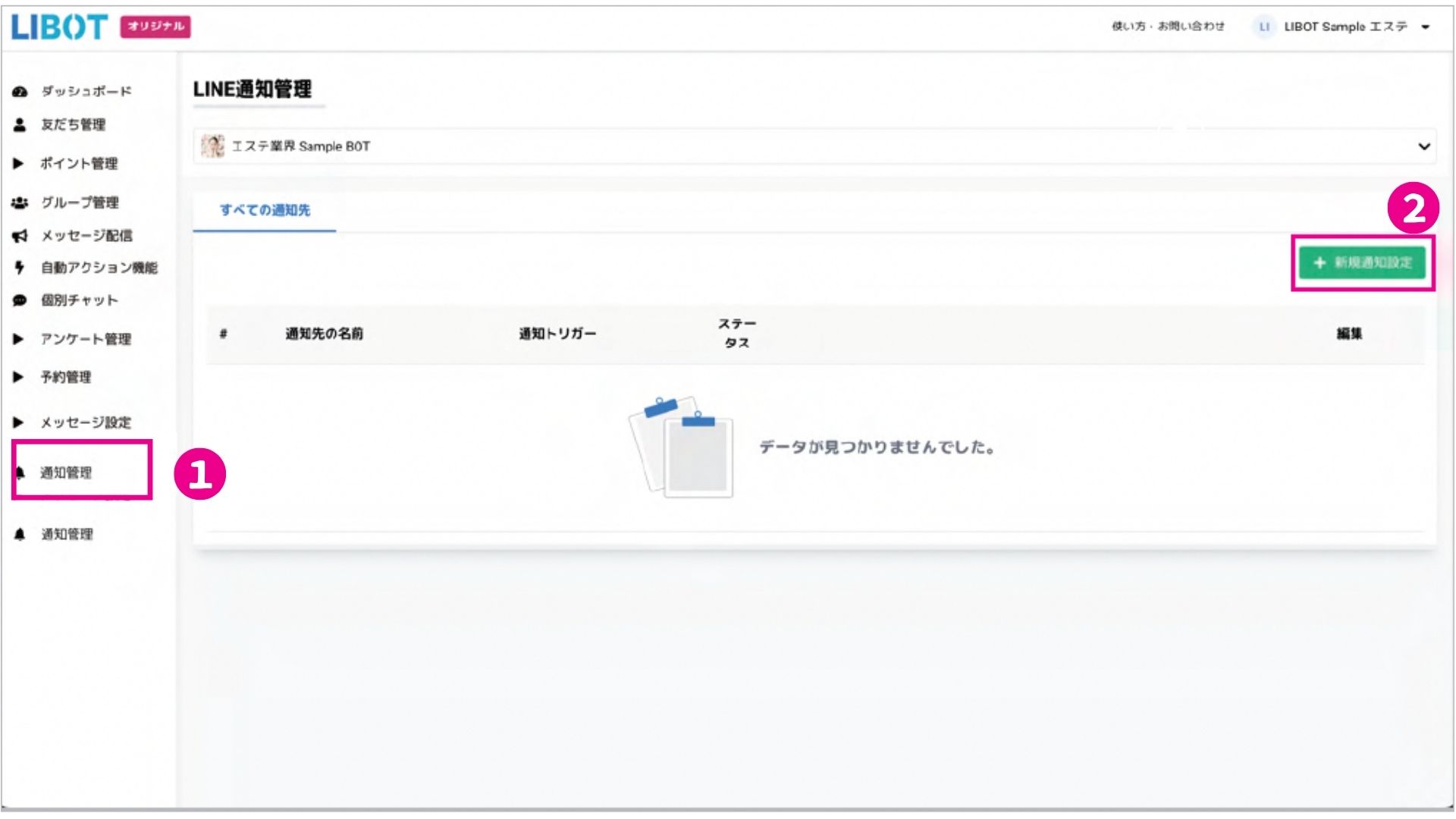Select the すべての通知先 tab
This screenshot has height=819, width=1456.
point(265,210)
